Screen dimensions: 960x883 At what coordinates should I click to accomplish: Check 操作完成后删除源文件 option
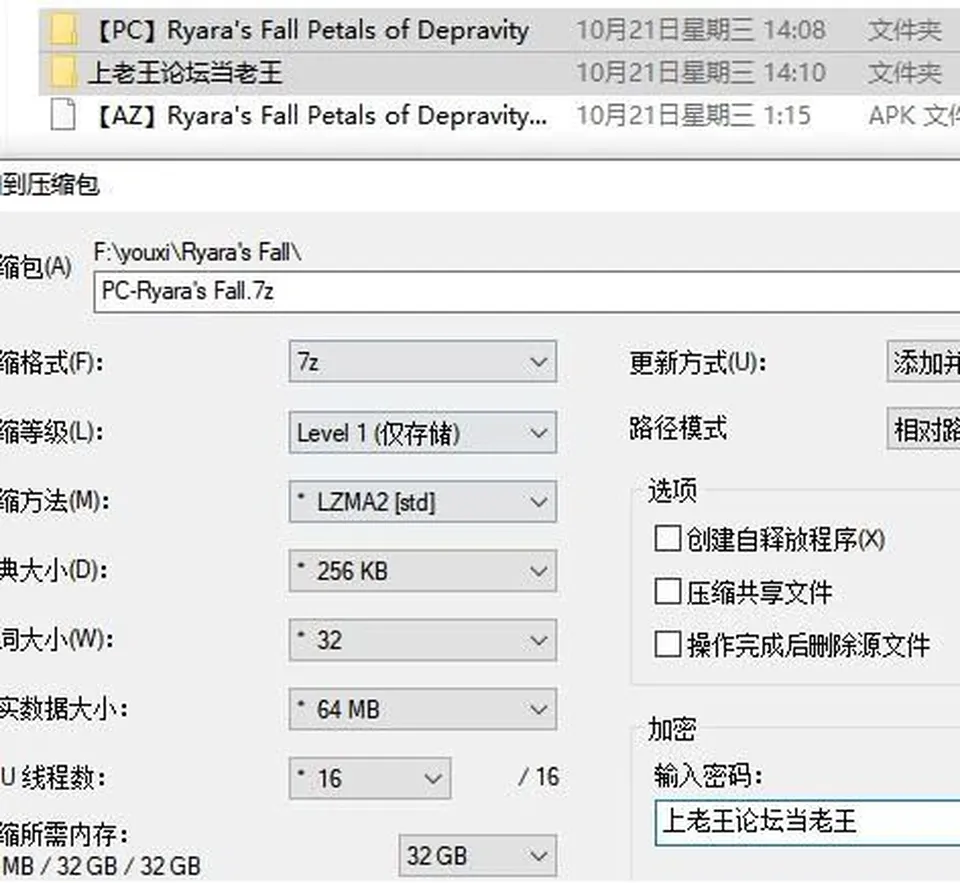point(667,644)
